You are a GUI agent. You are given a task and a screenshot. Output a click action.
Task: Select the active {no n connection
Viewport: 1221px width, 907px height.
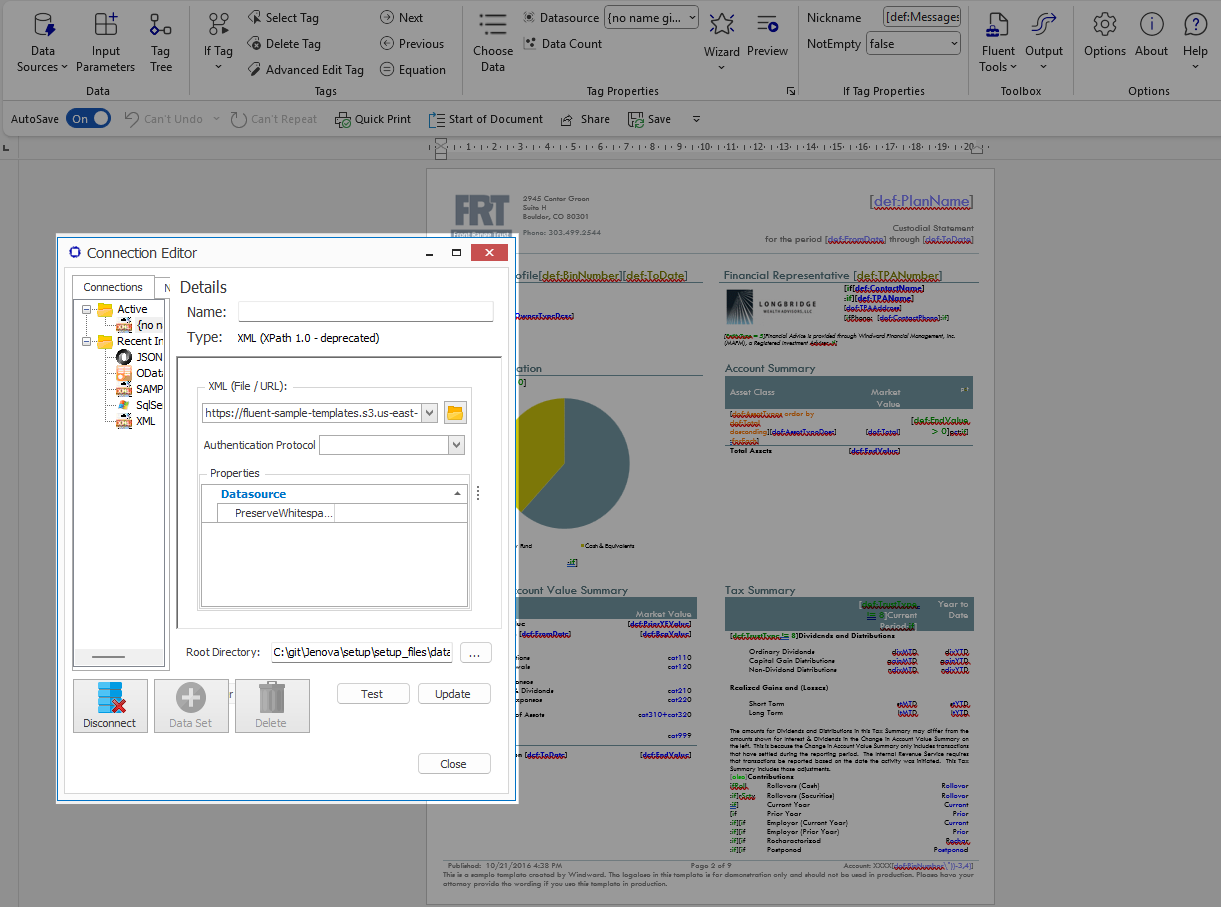[140, 325]
